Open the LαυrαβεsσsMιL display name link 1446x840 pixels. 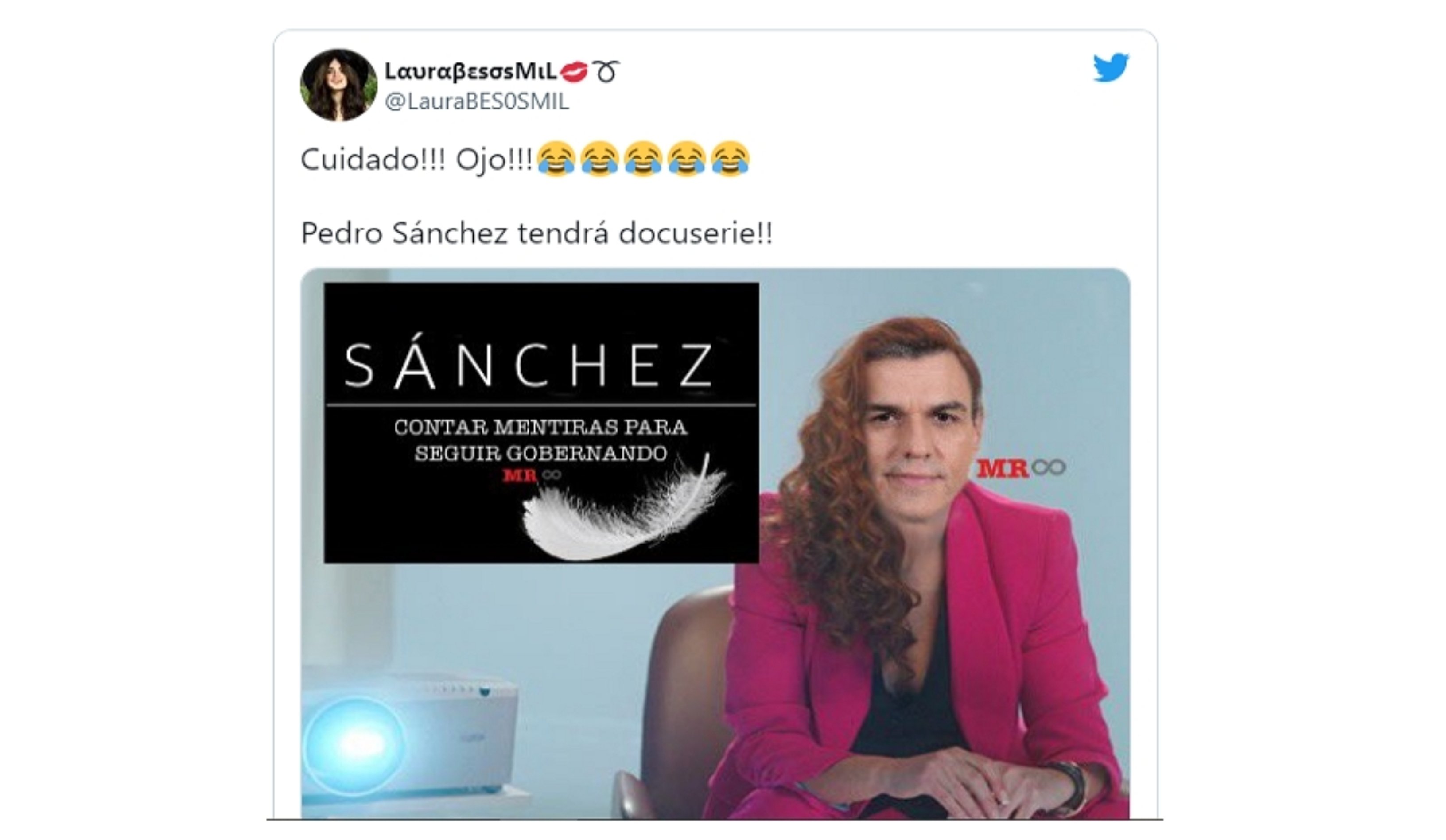470,72
